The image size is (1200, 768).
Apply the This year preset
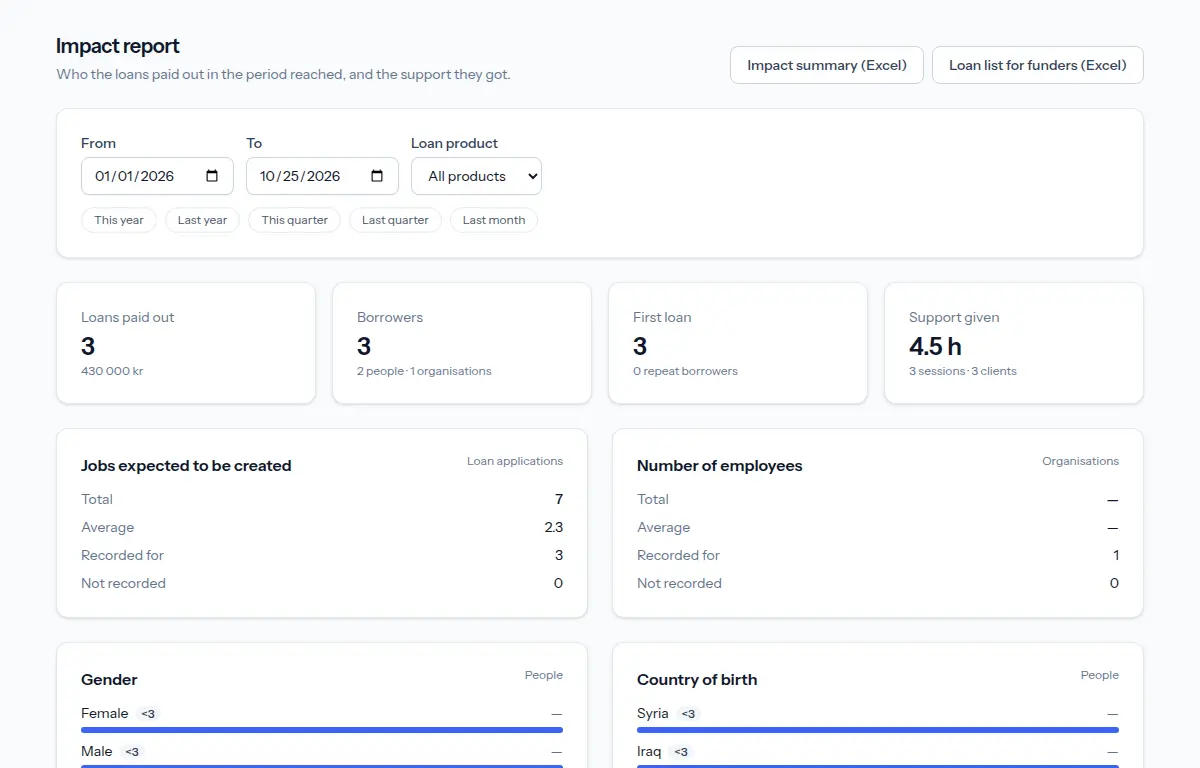click(119, 220)
